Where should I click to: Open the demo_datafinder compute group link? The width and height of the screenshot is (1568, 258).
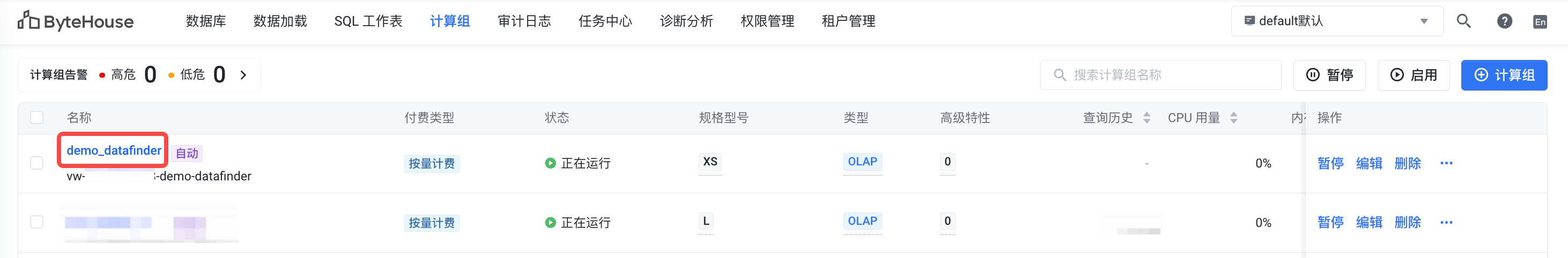[x=114, y=150]
